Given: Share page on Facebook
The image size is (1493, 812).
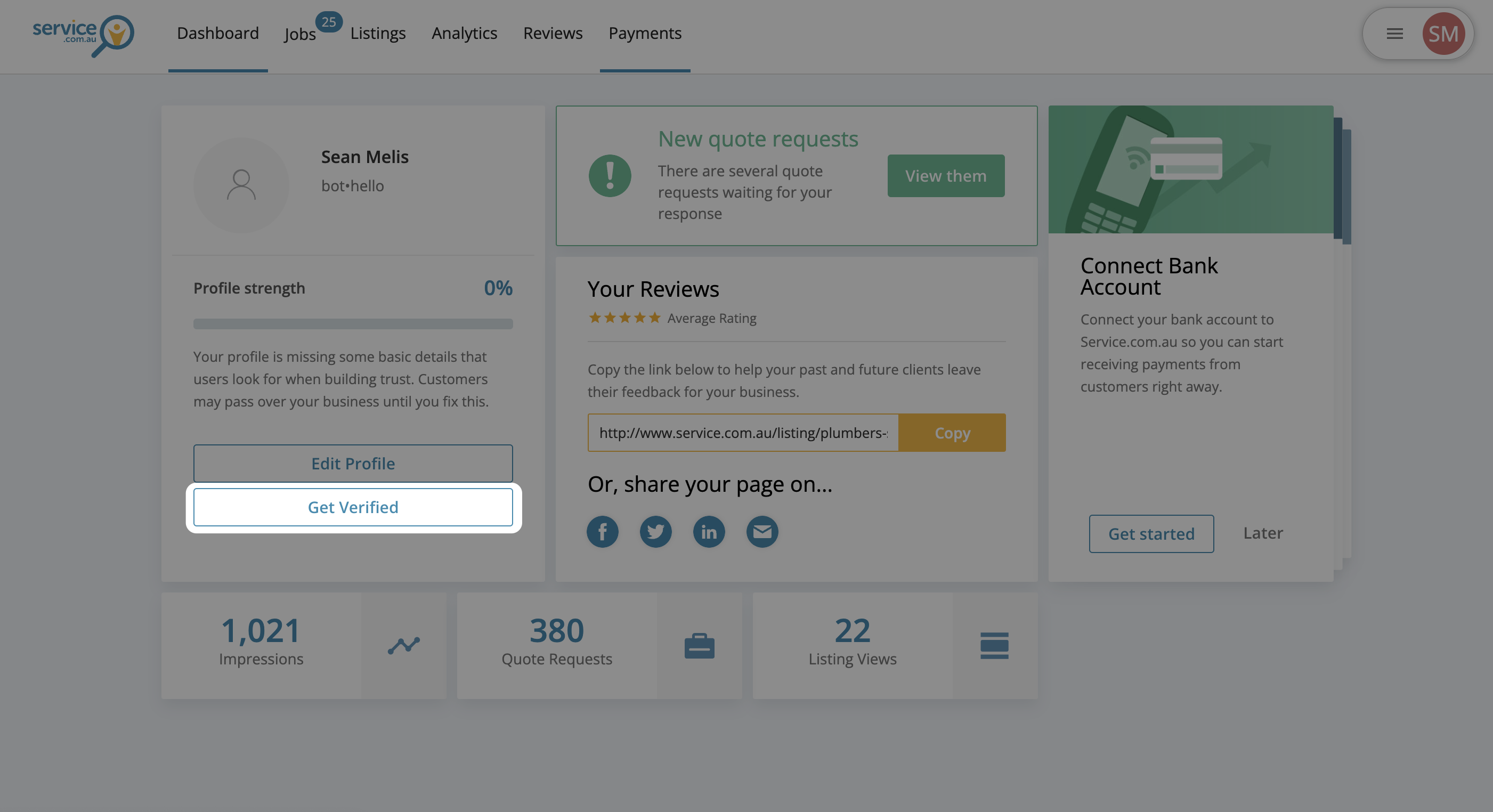Looking at the screenshot, I should click(x=602, y=532).
